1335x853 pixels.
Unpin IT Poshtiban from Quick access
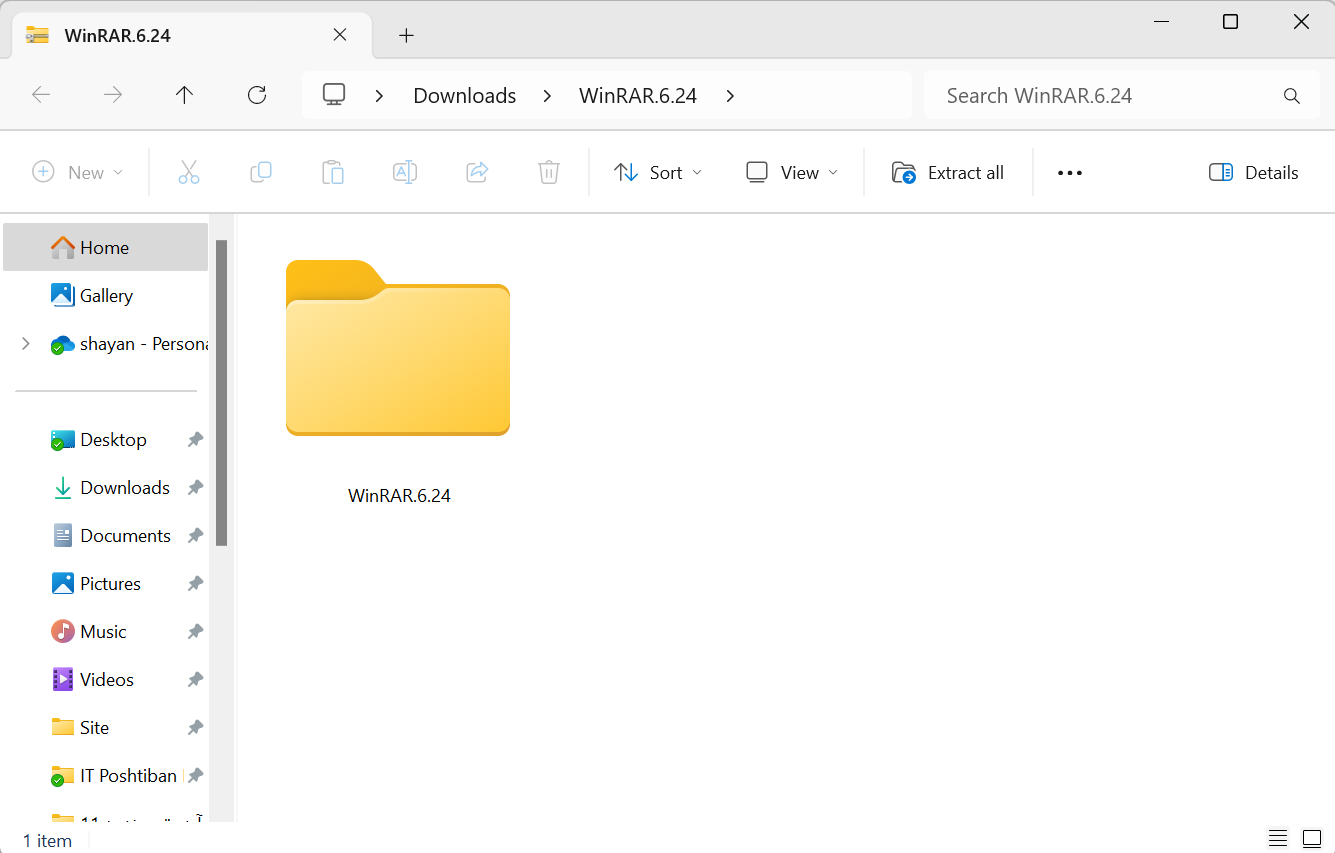click(196, 776)
